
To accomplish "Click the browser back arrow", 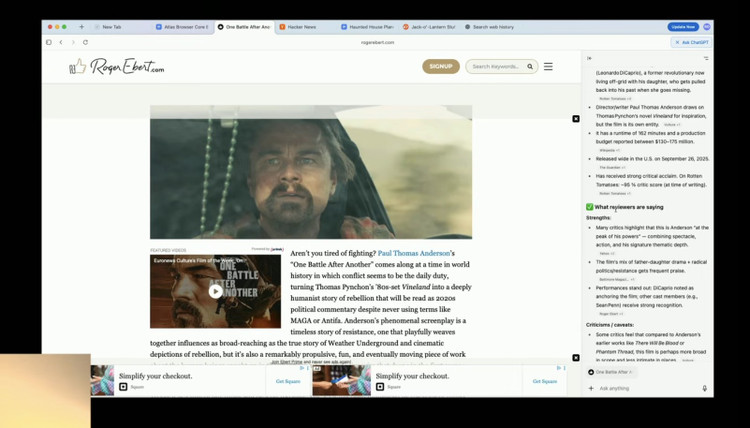I will 61,42.
